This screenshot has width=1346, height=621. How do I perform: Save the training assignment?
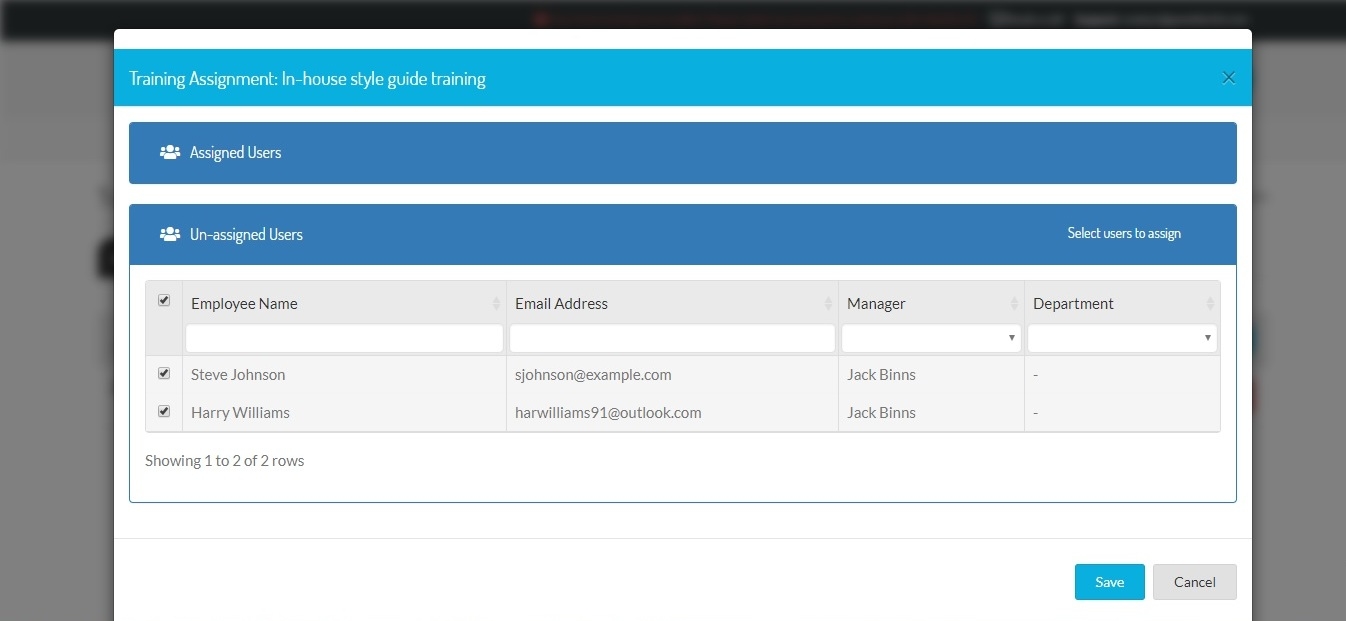pyautogui.click(x=1109, y=582)
